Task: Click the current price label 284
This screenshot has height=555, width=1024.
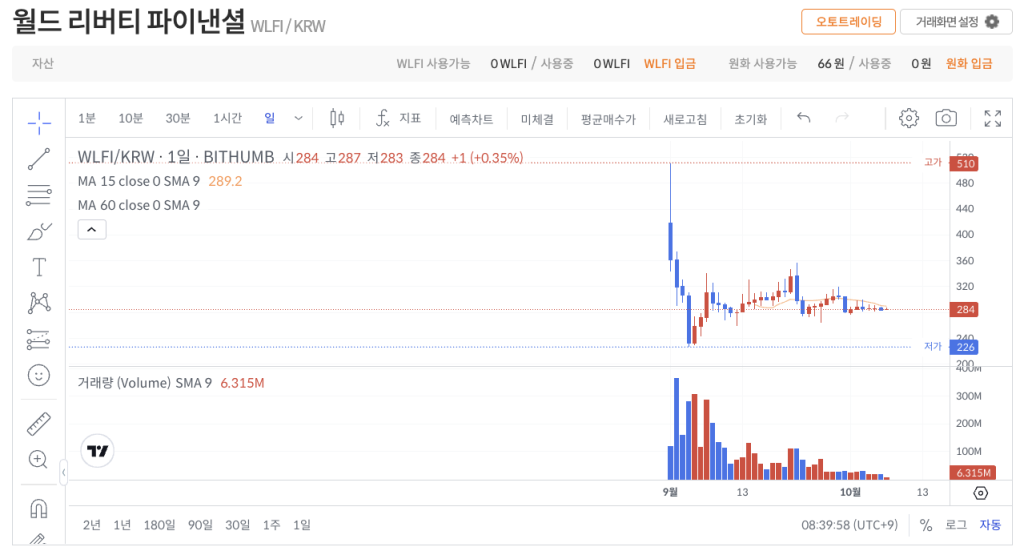Action: tap(965, 310)
